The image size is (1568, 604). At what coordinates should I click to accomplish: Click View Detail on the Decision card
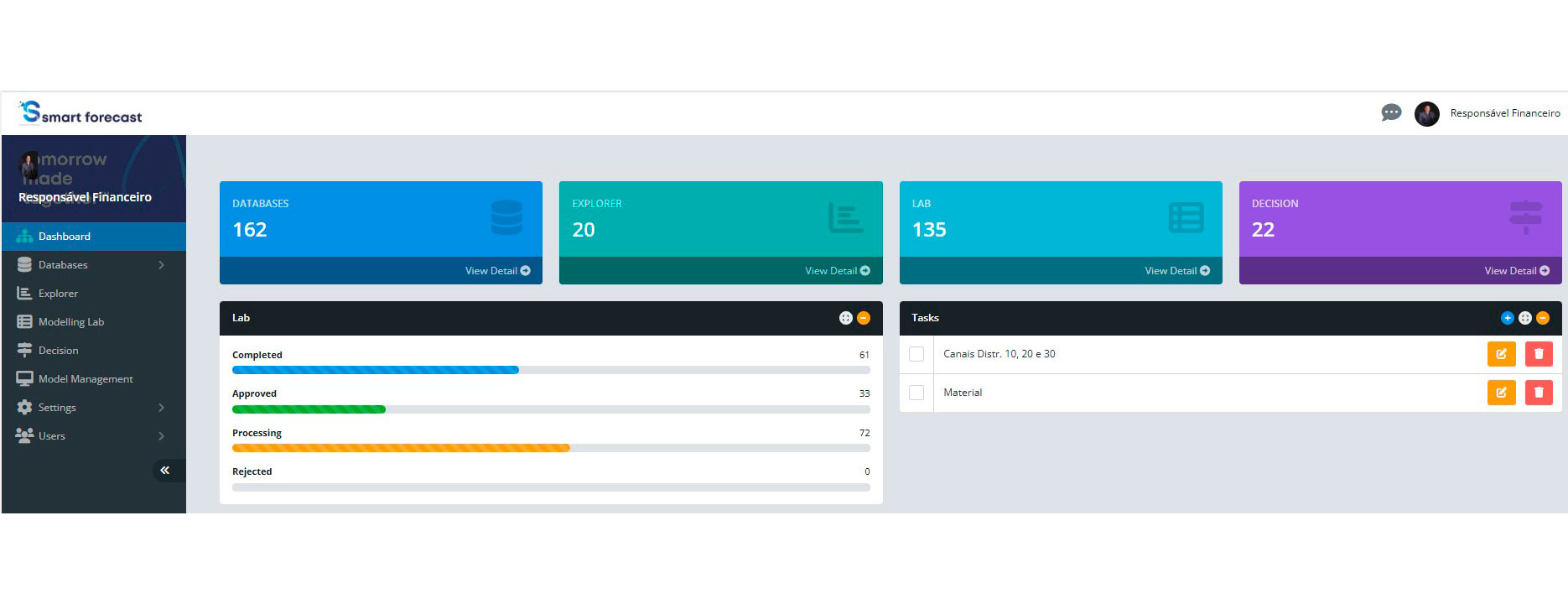pos(1516,271)
